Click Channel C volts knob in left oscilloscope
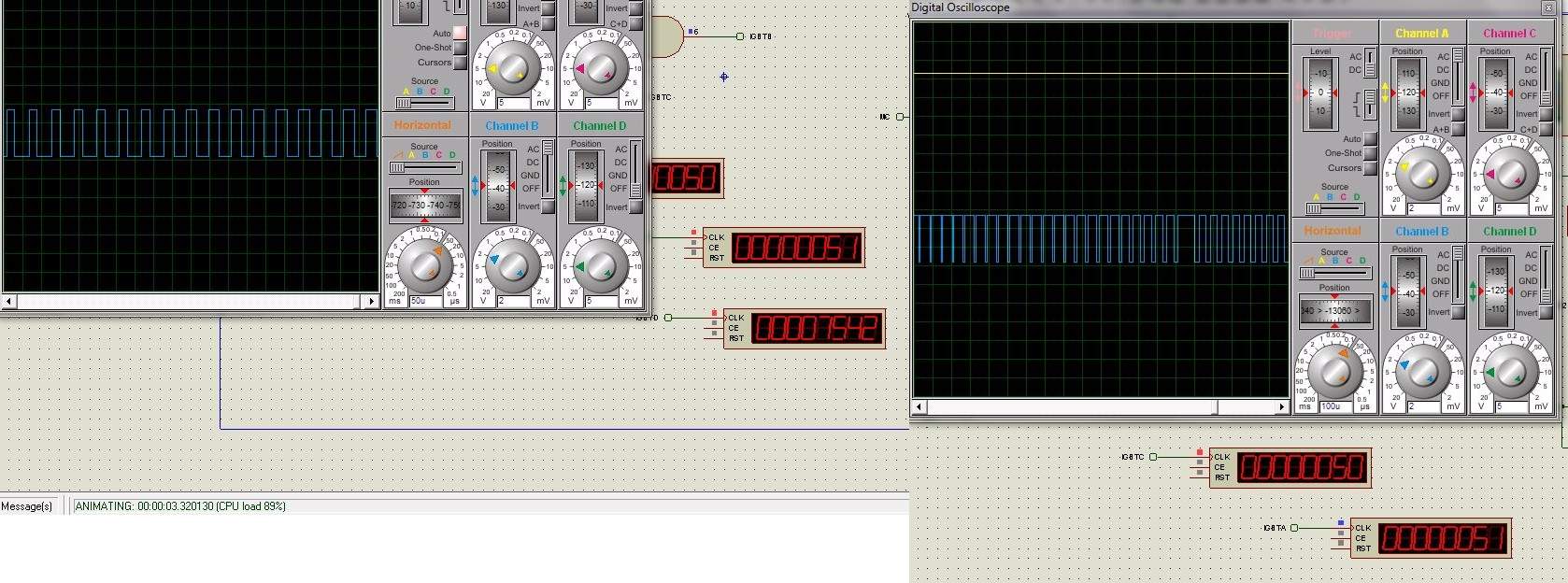1568x583 pixels. (x=601, y=69)
